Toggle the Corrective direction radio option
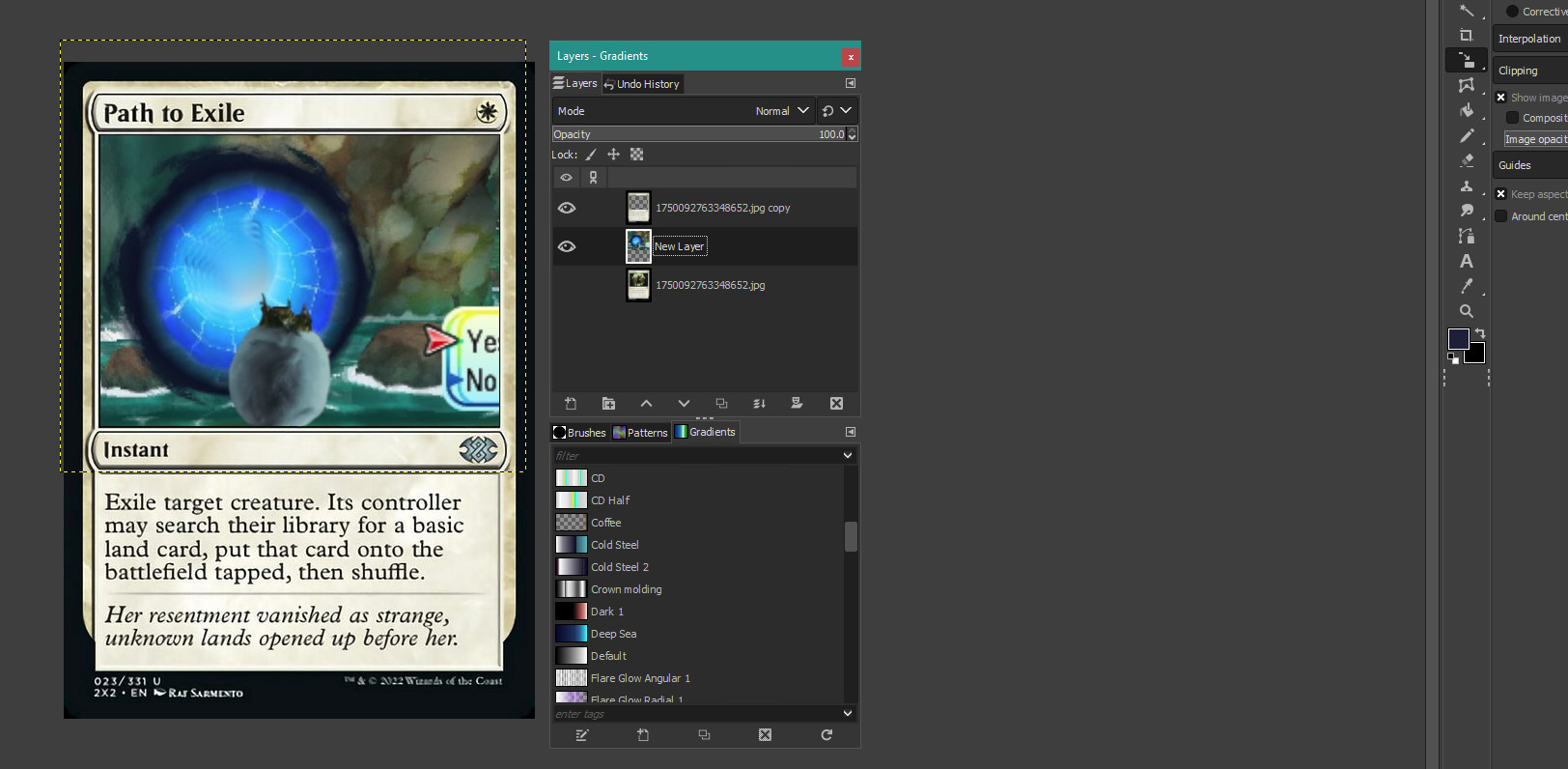Viewport: 1568px width, 769px height. (x=1512, y=12)
